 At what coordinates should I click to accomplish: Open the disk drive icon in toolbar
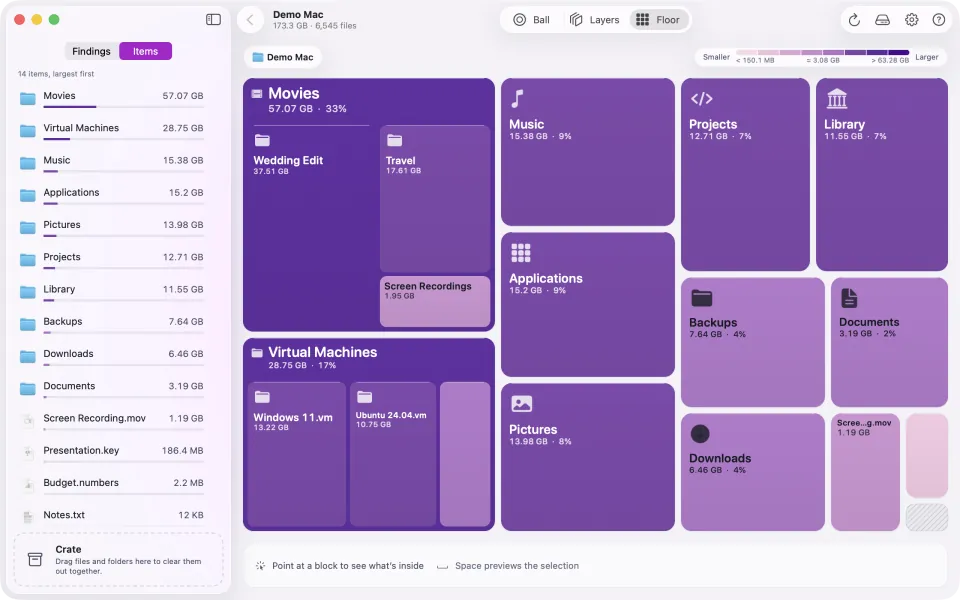882,20
